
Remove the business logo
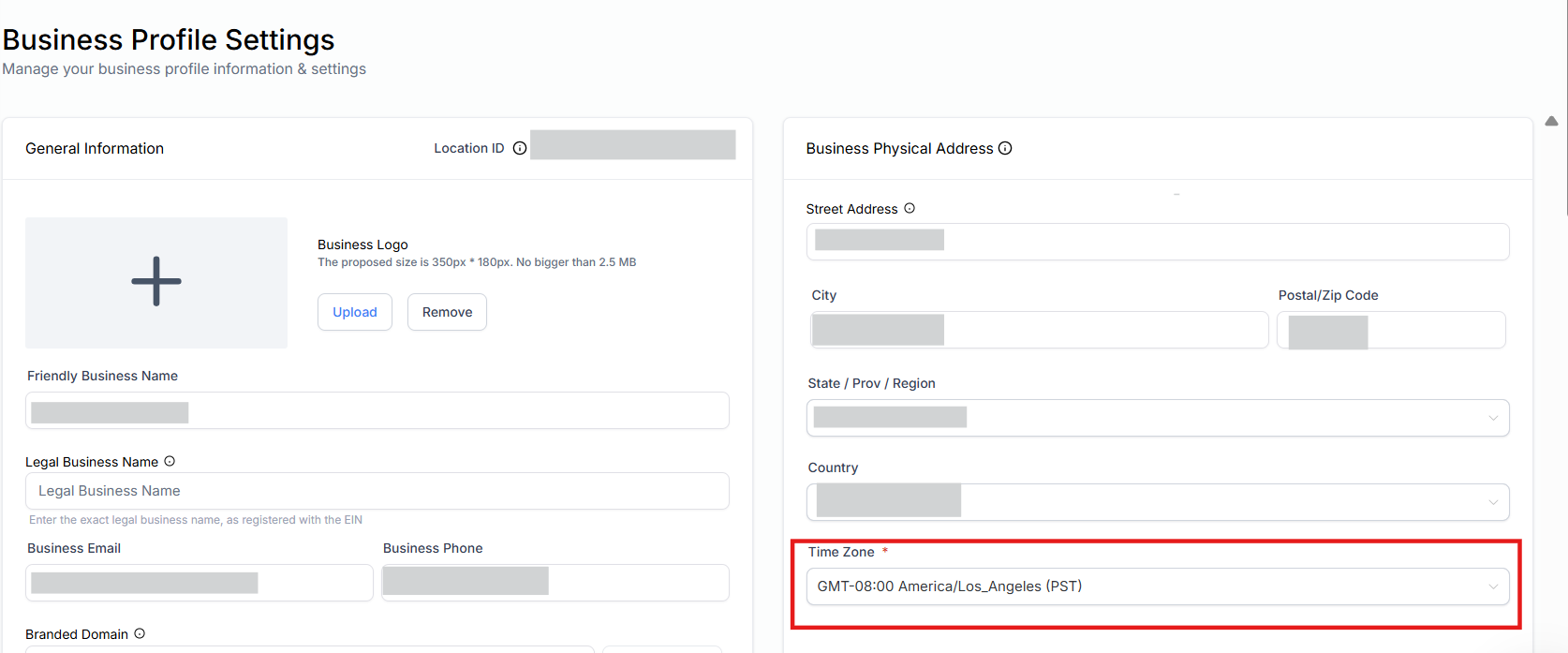click(447, 312)
